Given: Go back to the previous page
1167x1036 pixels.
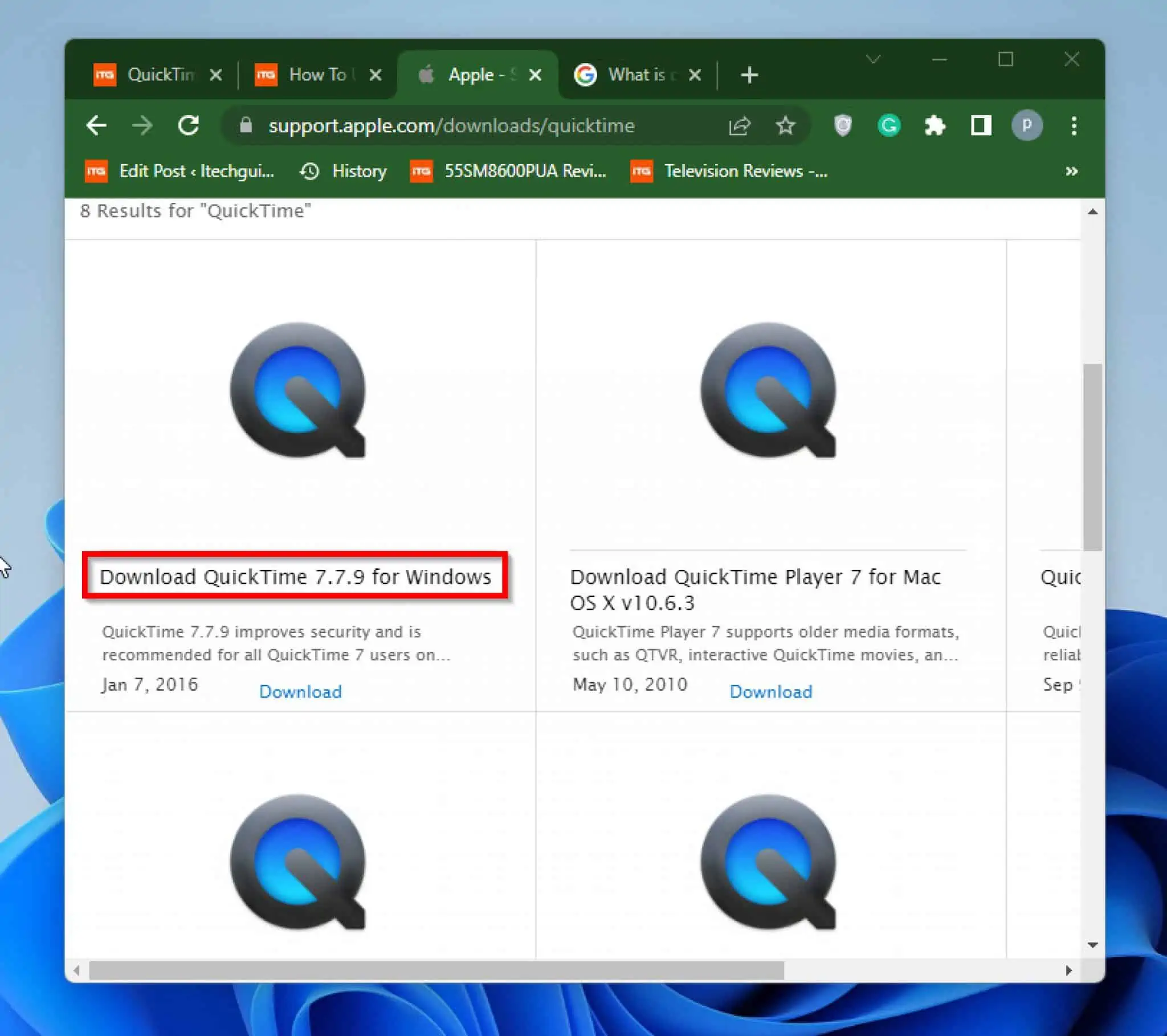Looking at the screenshot, I should pyautogui.click(x=96, y=125).
